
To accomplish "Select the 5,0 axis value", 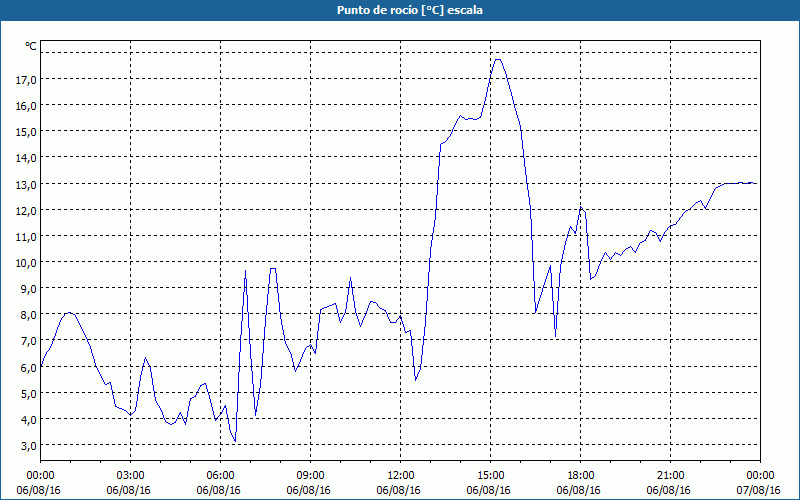I will click(28, 393).
